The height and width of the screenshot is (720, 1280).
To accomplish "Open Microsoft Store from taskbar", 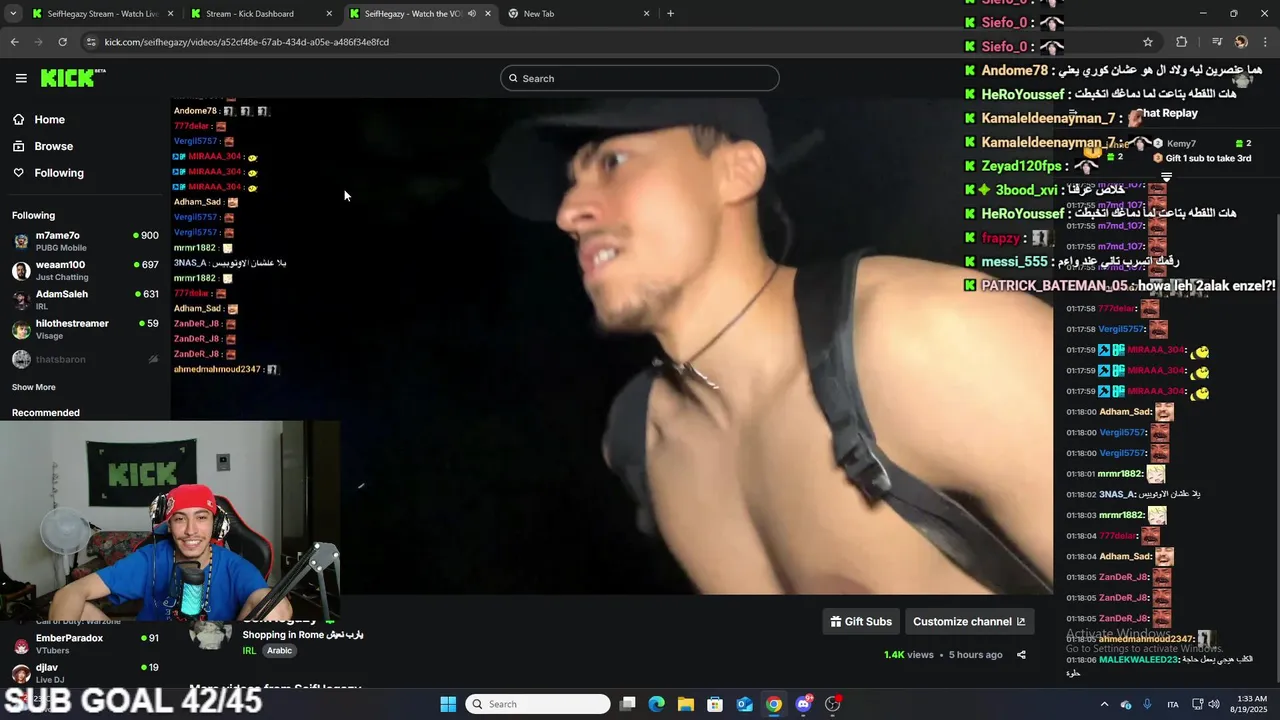I will [715, 704].
